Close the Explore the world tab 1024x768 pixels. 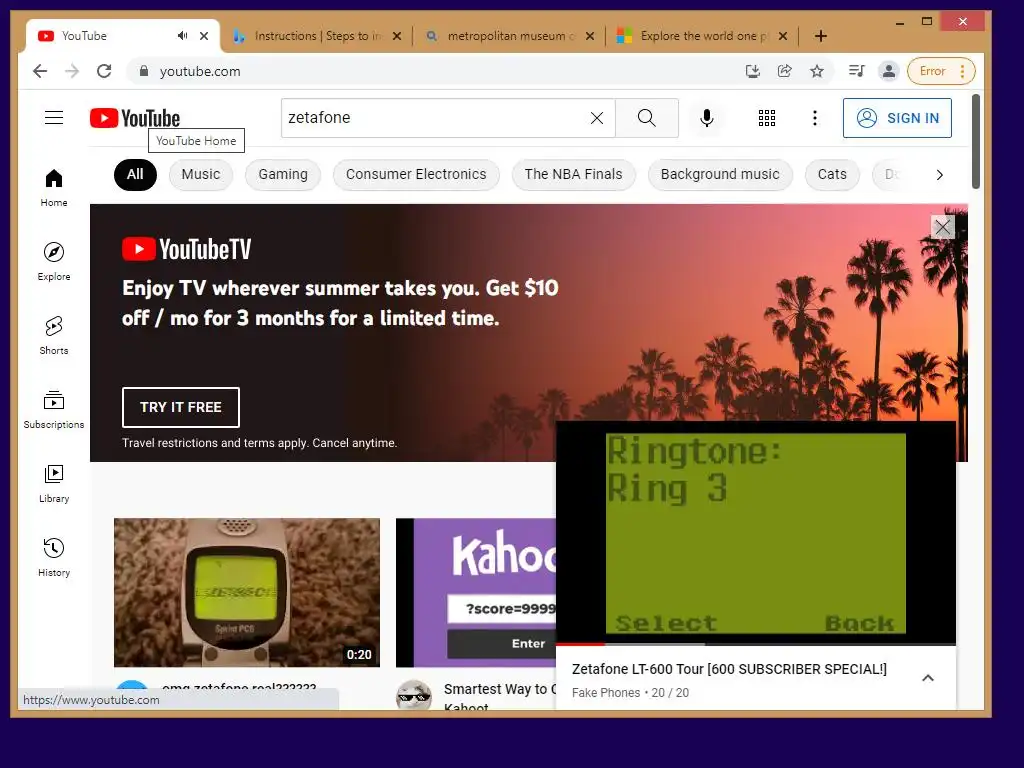click(x=783, y=36)
